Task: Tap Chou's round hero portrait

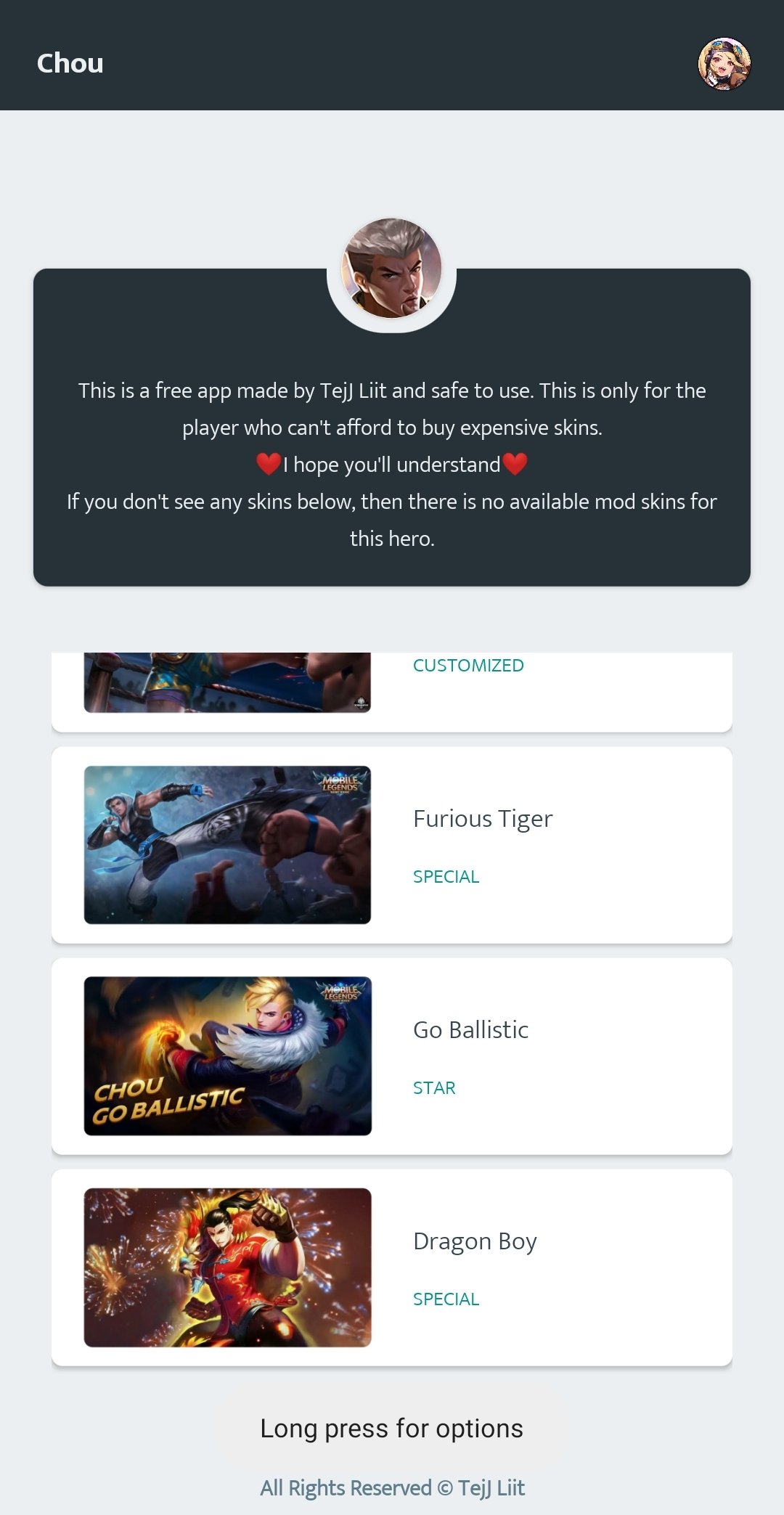Action: tap(391, 268)
